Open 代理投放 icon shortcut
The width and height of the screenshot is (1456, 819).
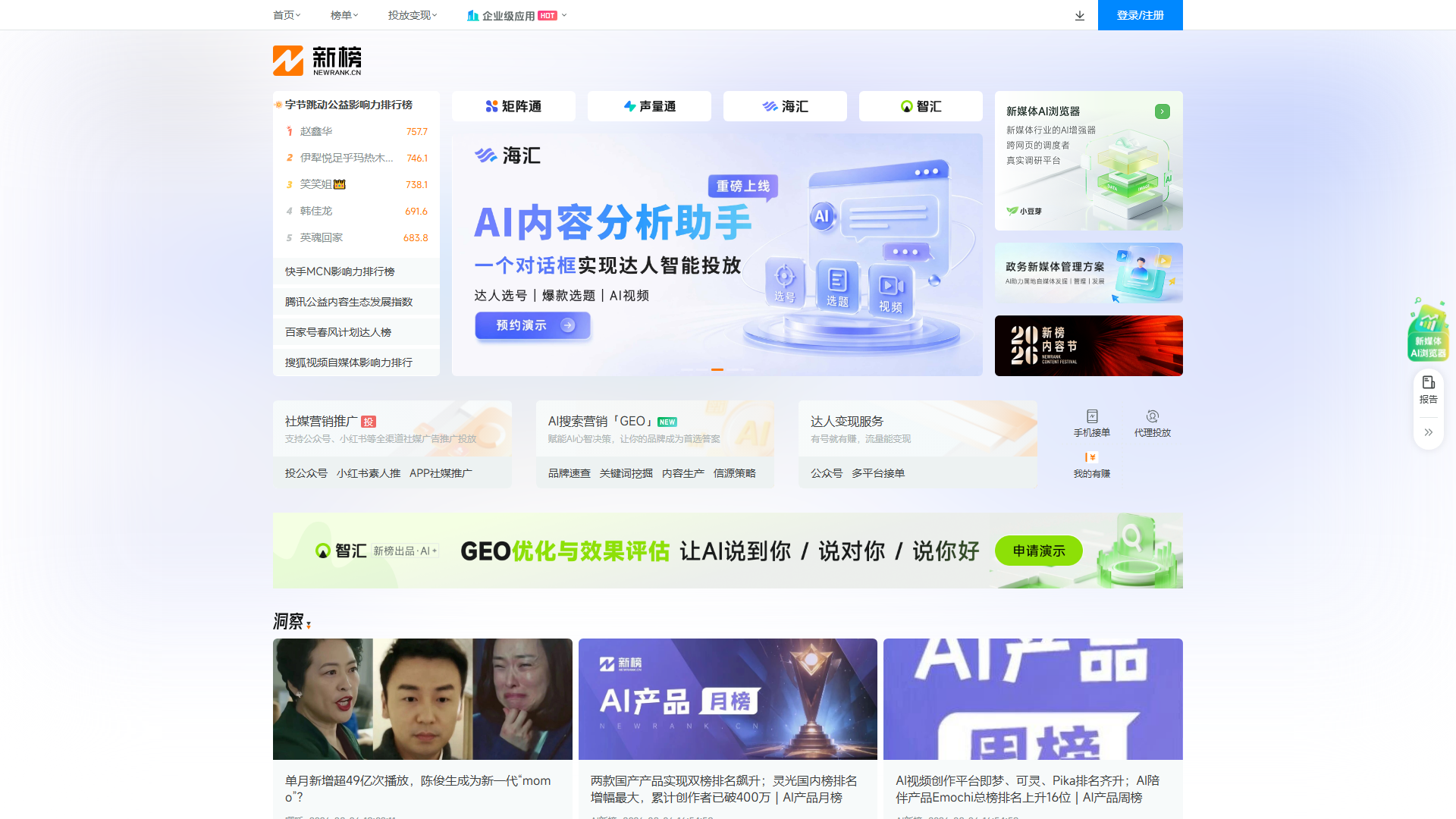pyautogui.click(x=1153, y=423)
